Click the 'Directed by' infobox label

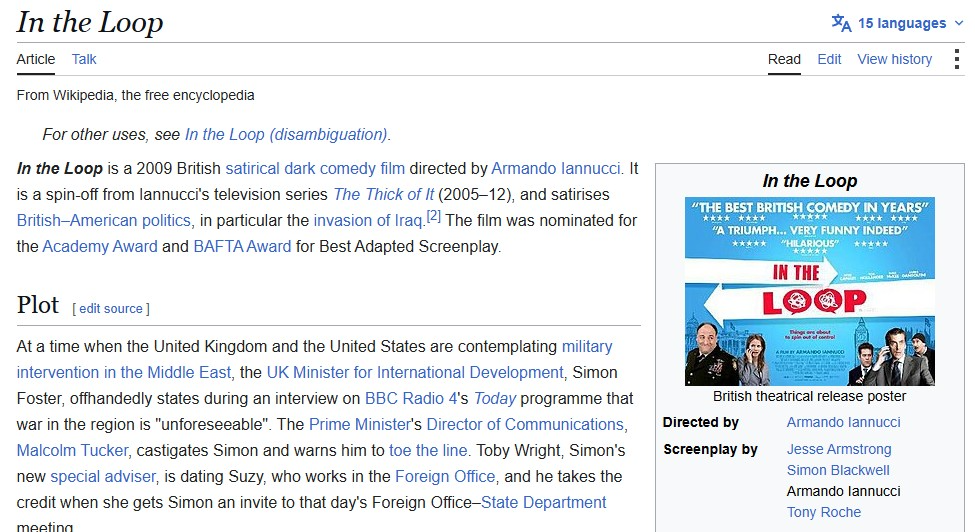[x=701, y=423]
